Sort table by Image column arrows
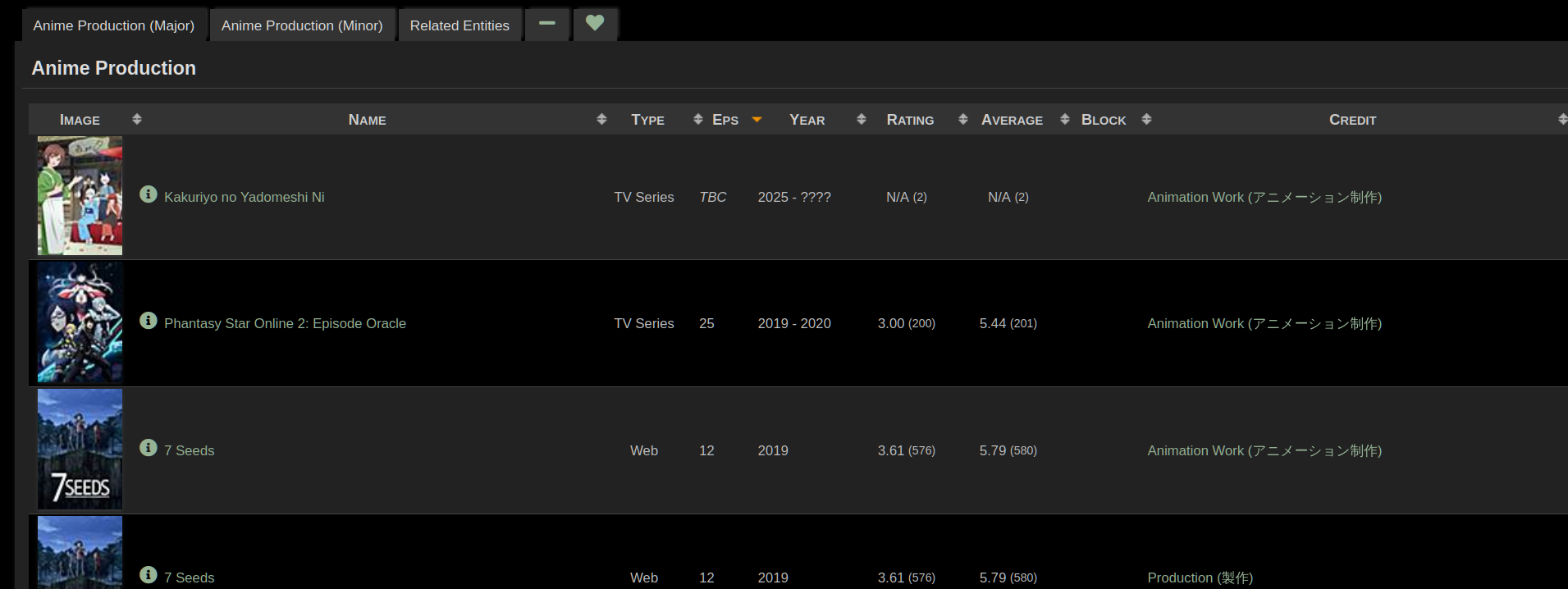The height and width of the screenshot is (589, 1568). [137, 120]
